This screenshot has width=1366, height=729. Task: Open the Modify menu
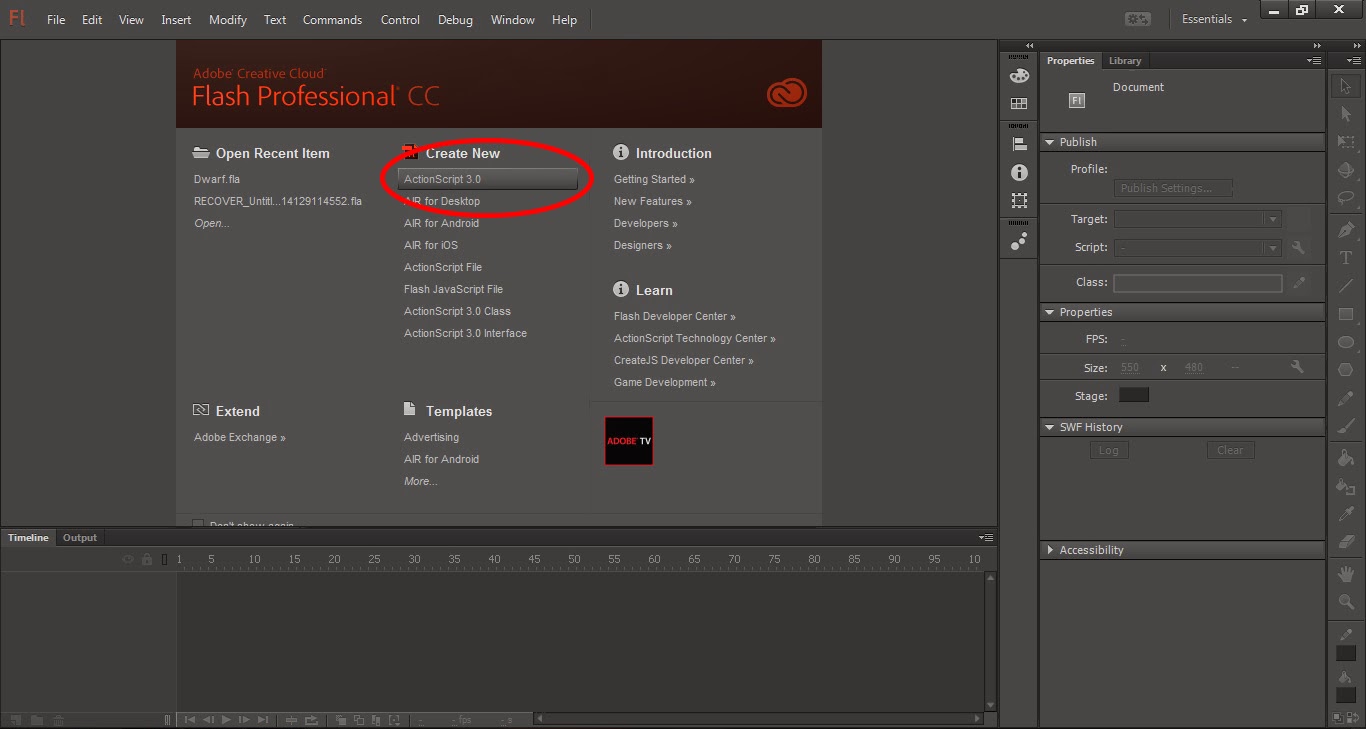(228, 20)
